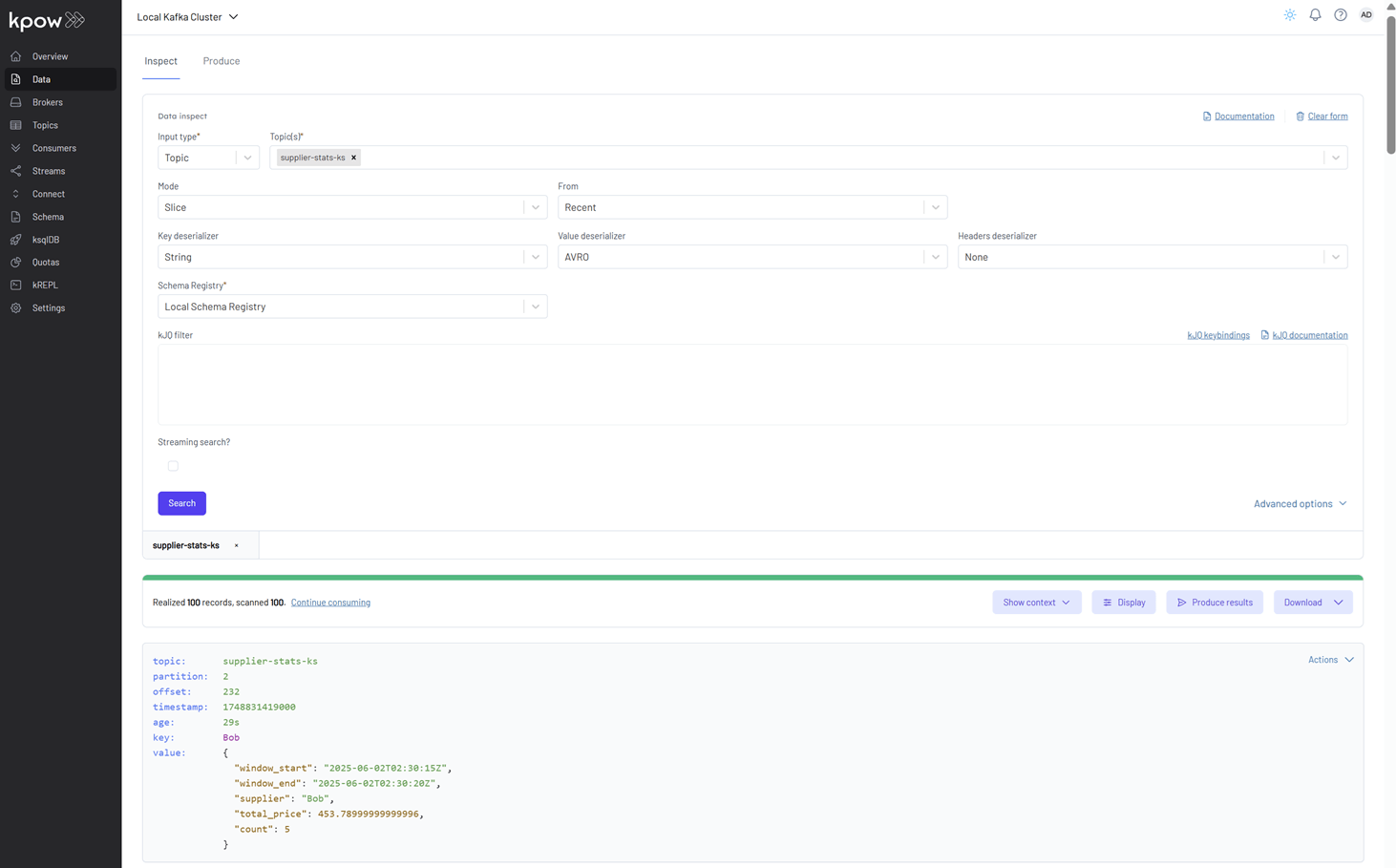Viewport: 1396px width, 868px height.
Task: Click the timestamp value 1748831419000
Action: [x=259, y=708]
